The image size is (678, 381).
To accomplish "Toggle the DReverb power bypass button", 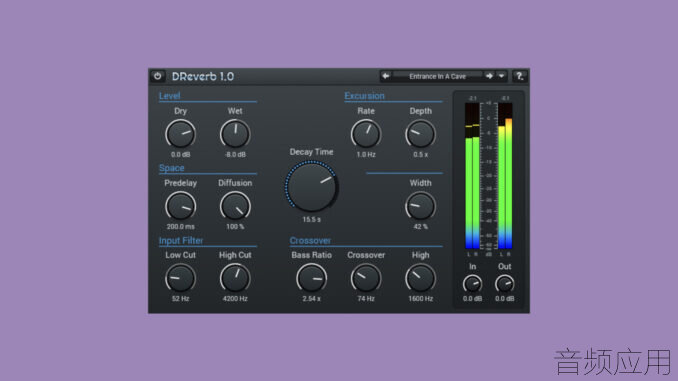I will click(x=158, y=76).
